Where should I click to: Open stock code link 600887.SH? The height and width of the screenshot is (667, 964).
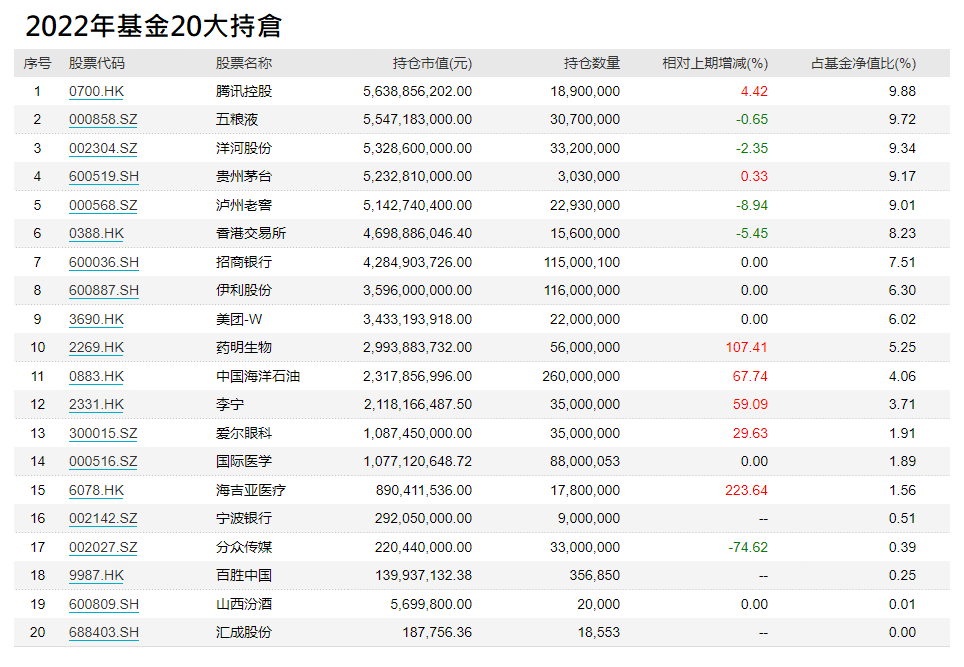(104, 290)
